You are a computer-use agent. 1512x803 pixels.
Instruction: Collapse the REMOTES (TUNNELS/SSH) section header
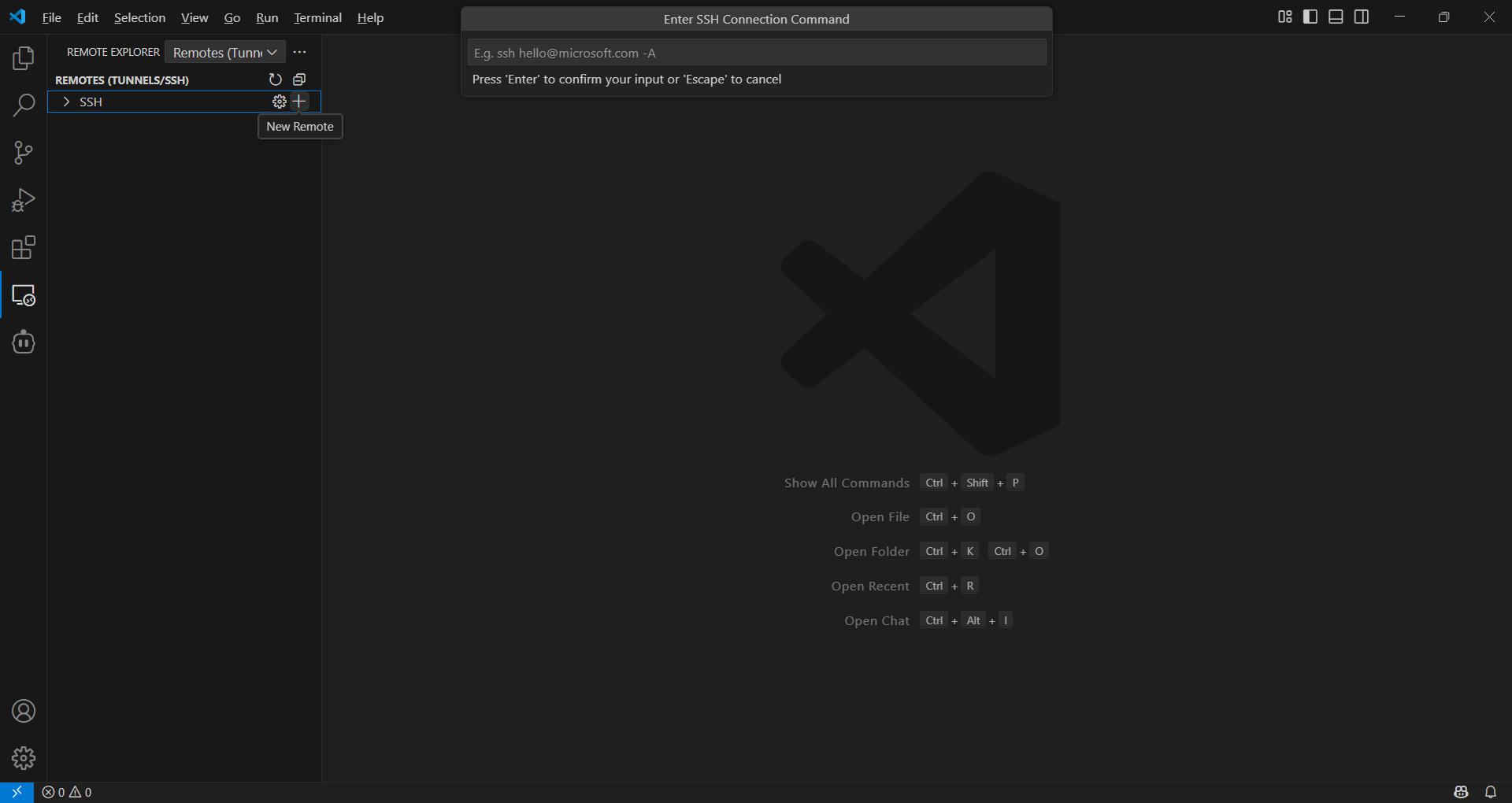coord(122,80)
